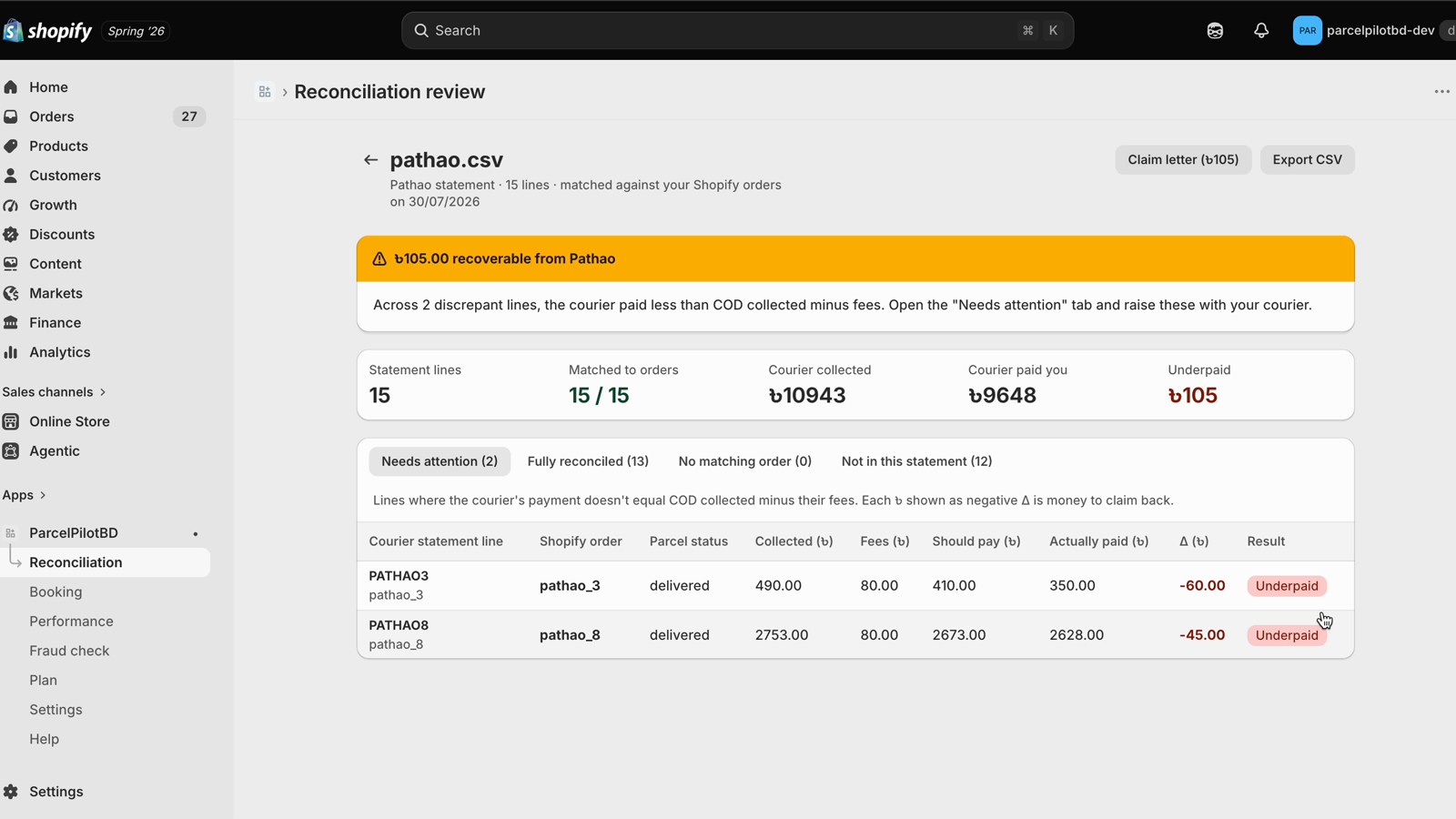This screenshot has height=819, width=1456.
Task: Click the back arrow beside pathao.csv
Action: tap(370, 159)
